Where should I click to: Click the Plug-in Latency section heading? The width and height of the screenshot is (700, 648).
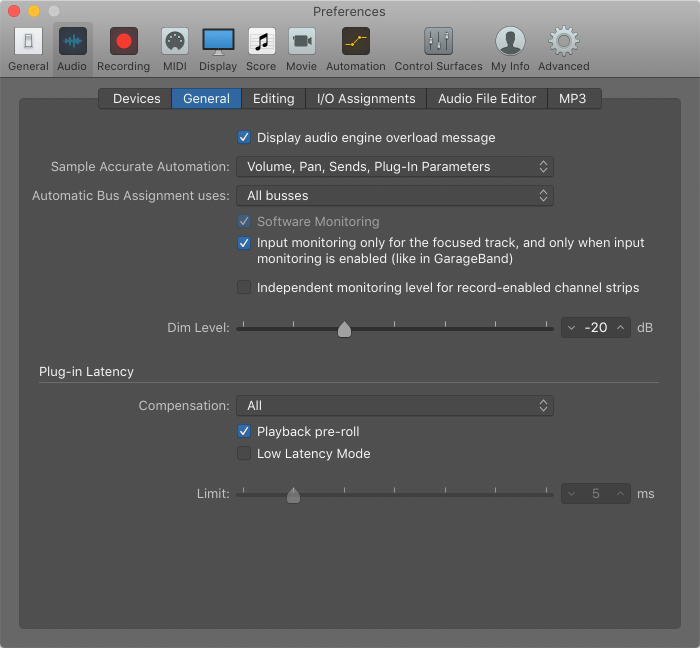click(x=86, y=372)
